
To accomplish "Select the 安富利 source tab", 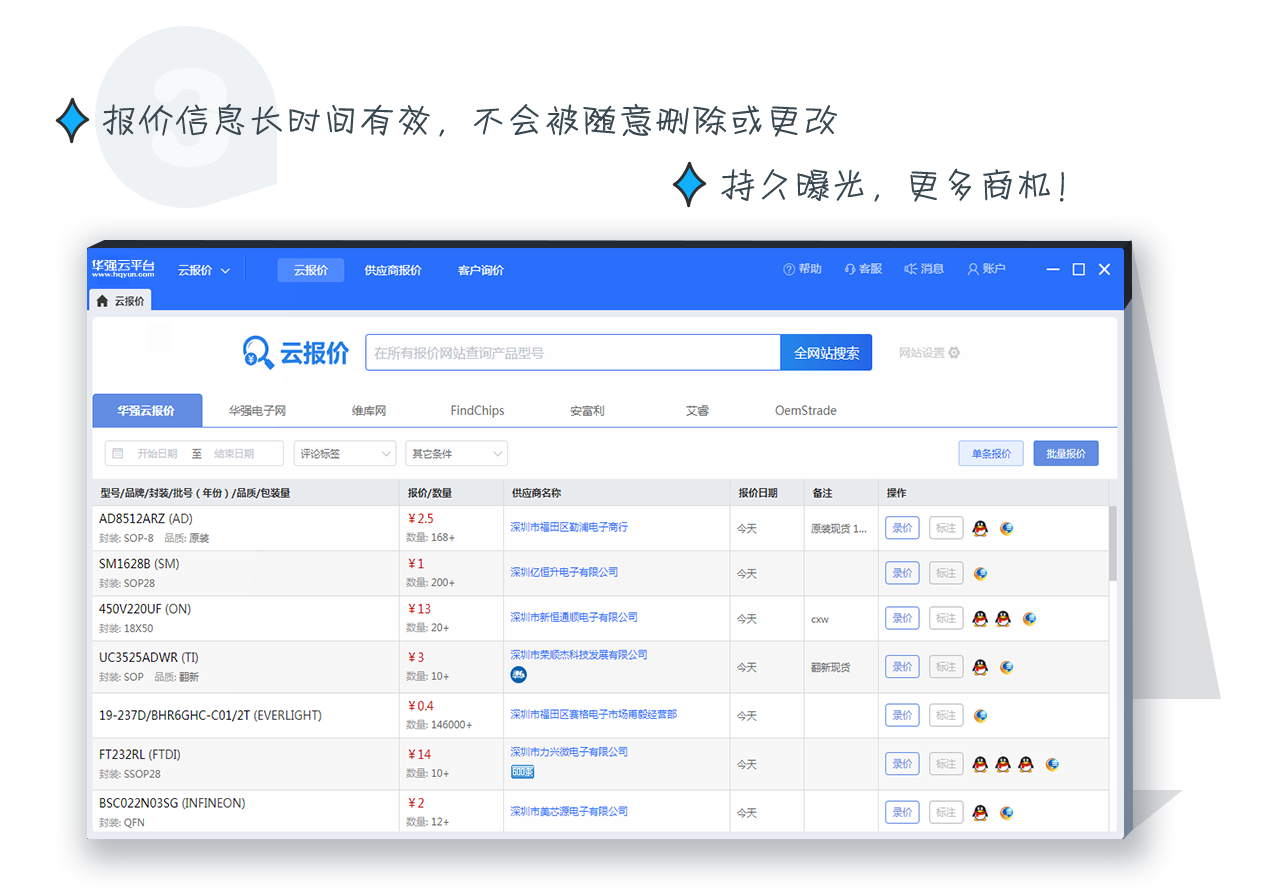I will tap(587, 411).
